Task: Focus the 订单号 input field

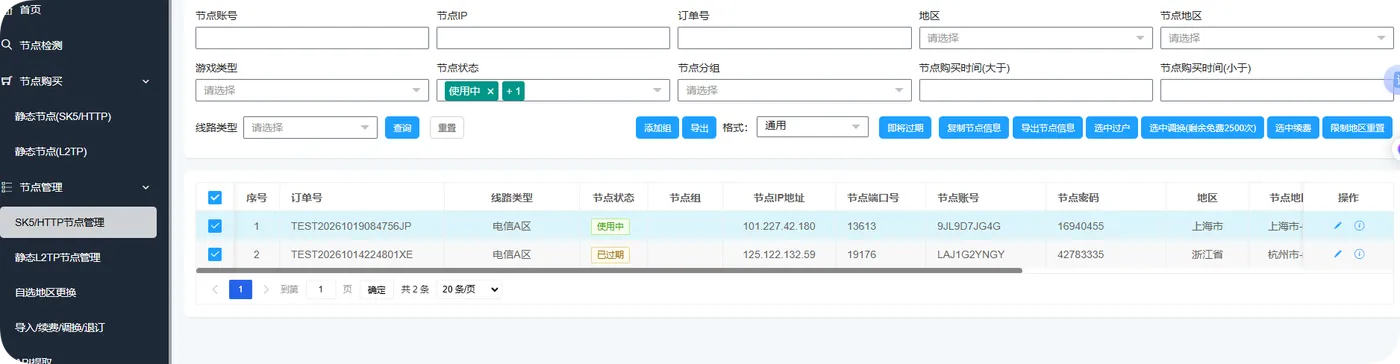Action: pos(794,38)
